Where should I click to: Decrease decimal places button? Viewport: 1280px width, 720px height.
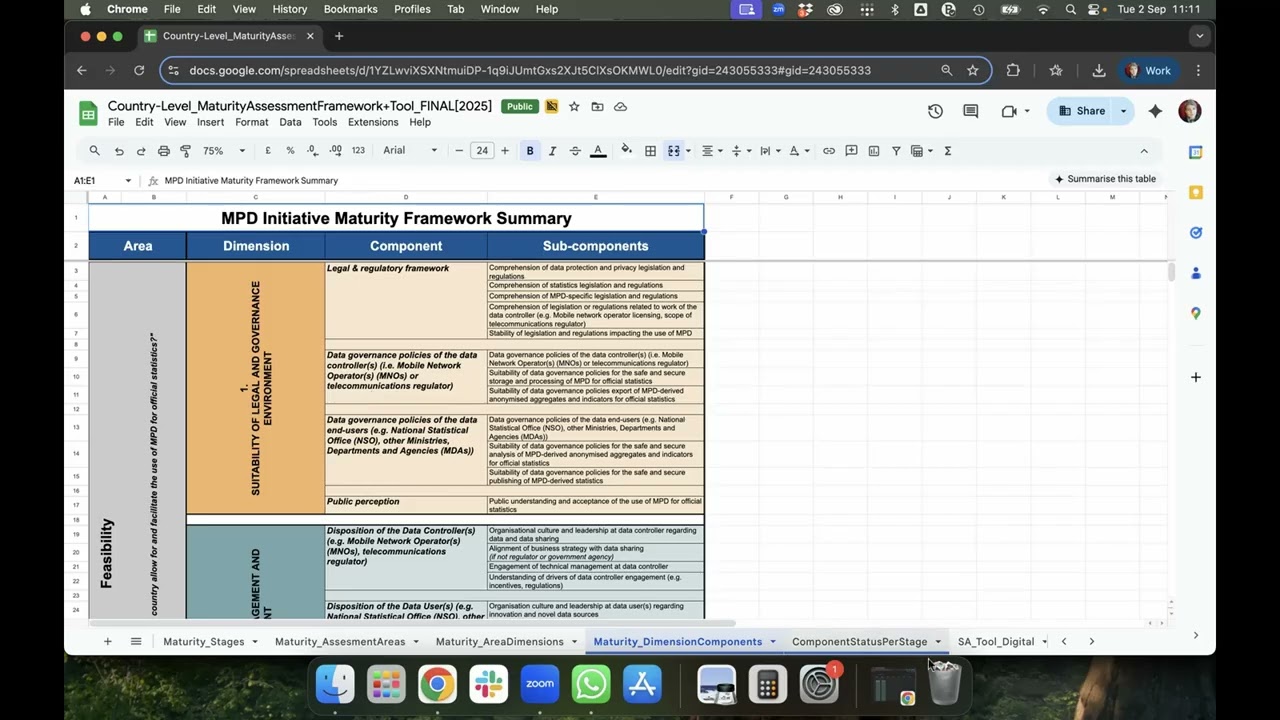(313, 151)
